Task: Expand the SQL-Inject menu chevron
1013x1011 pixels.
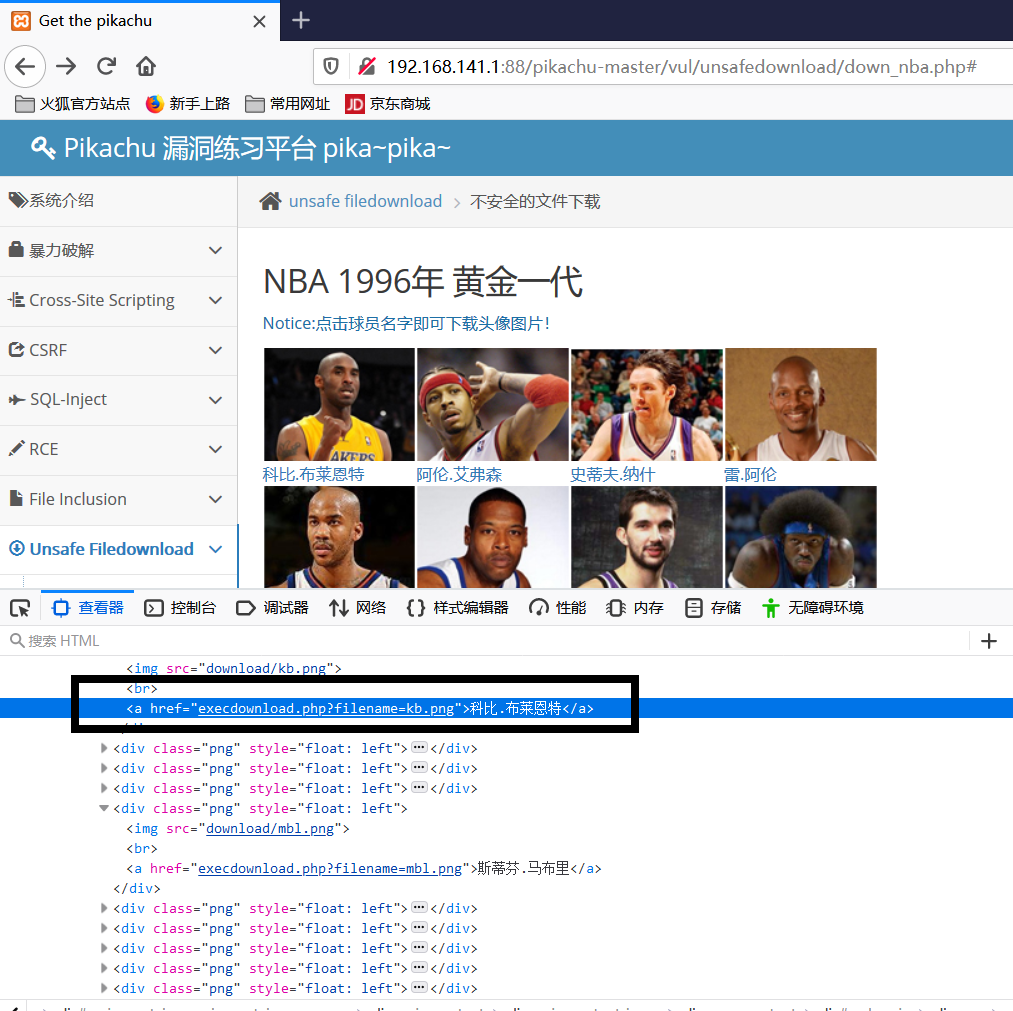Action: click(x=216, y=400)
